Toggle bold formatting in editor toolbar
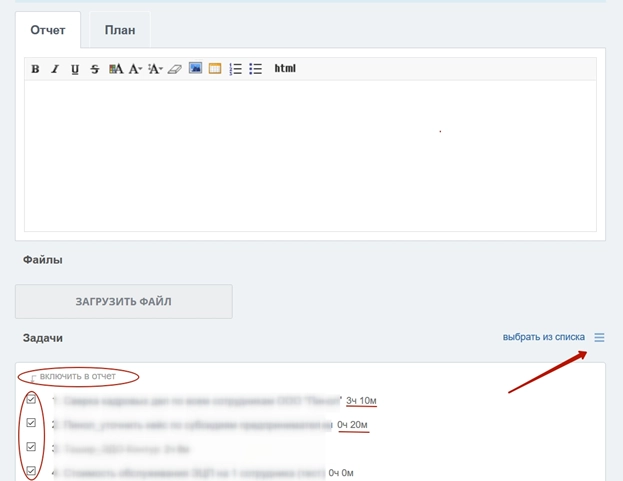The height and width of the screenshot is (481, 623). (35, 69)
